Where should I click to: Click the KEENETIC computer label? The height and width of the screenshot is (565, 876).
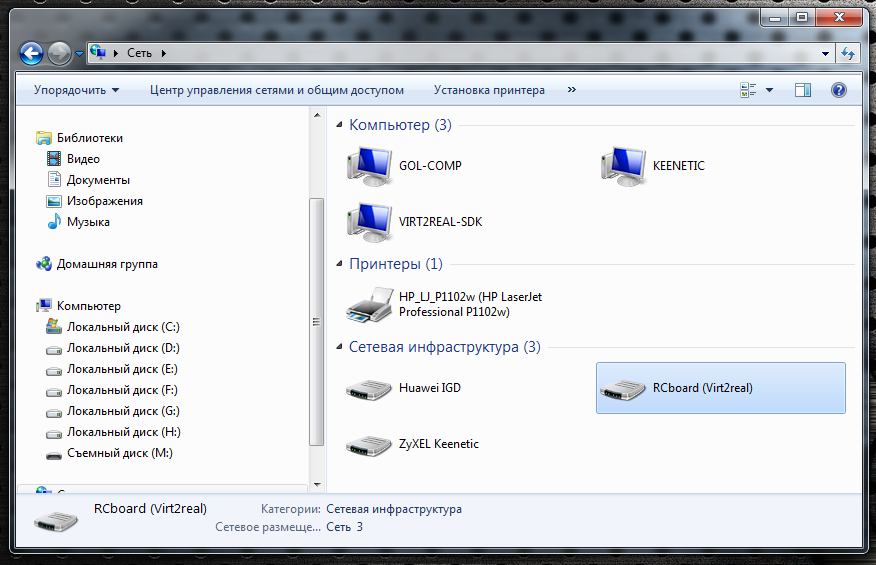click(679, 166)
